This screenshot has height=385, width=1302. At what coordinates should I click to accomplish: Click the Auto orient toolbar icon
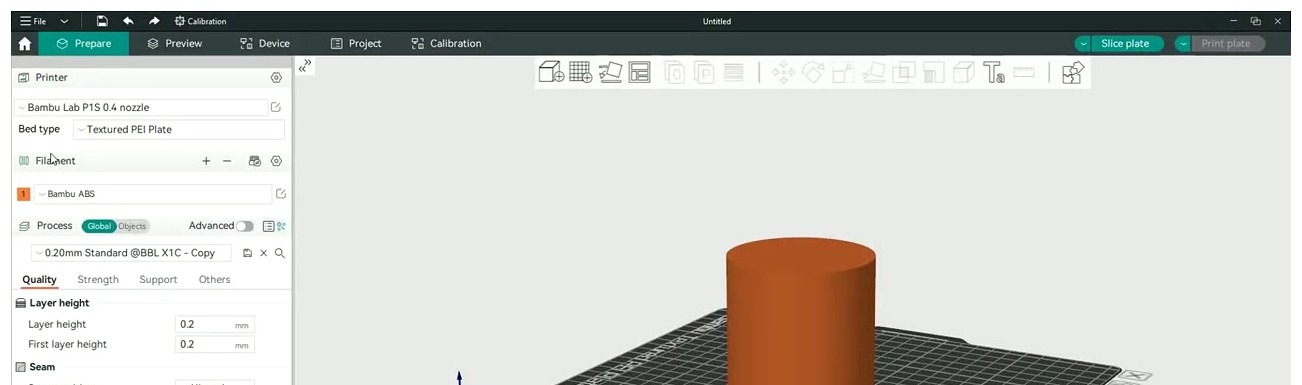(x=611, y=72)
